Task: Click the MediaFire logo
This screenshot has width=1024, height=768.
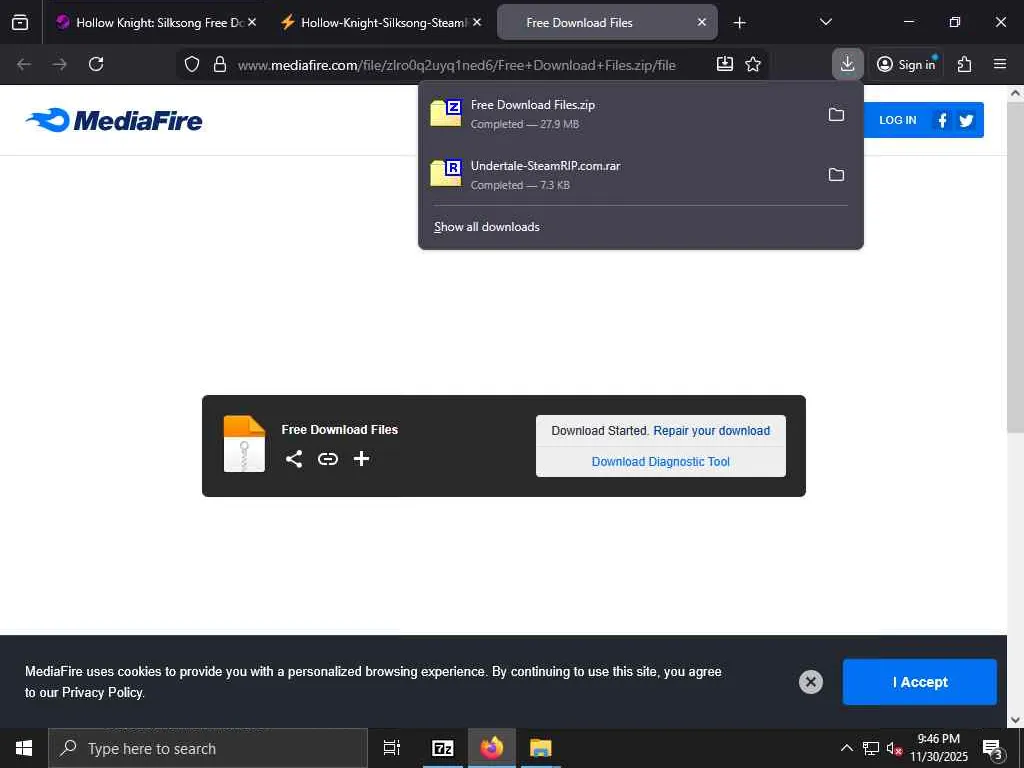Action: [x=114, y=120]
